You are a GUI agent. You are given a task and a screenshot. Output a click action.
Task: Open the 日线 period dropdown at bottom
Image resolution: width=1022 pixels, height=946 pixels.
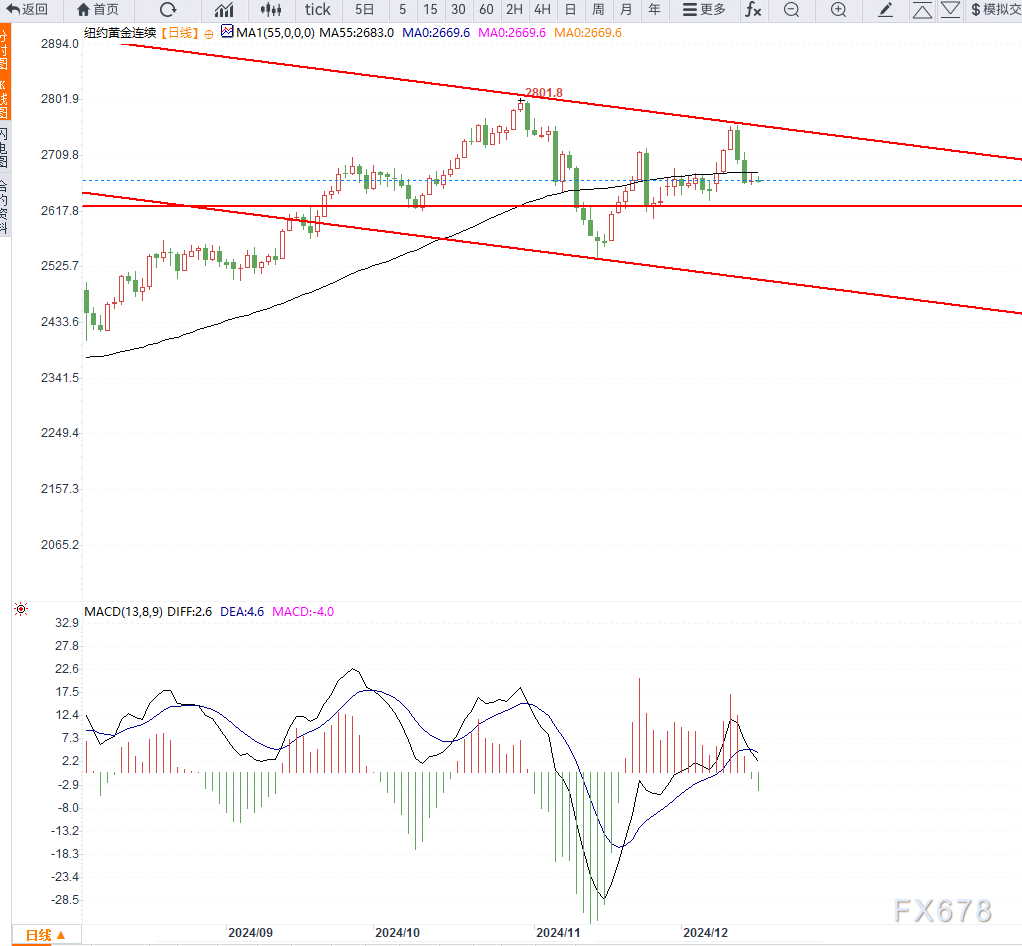click(45, 935)
